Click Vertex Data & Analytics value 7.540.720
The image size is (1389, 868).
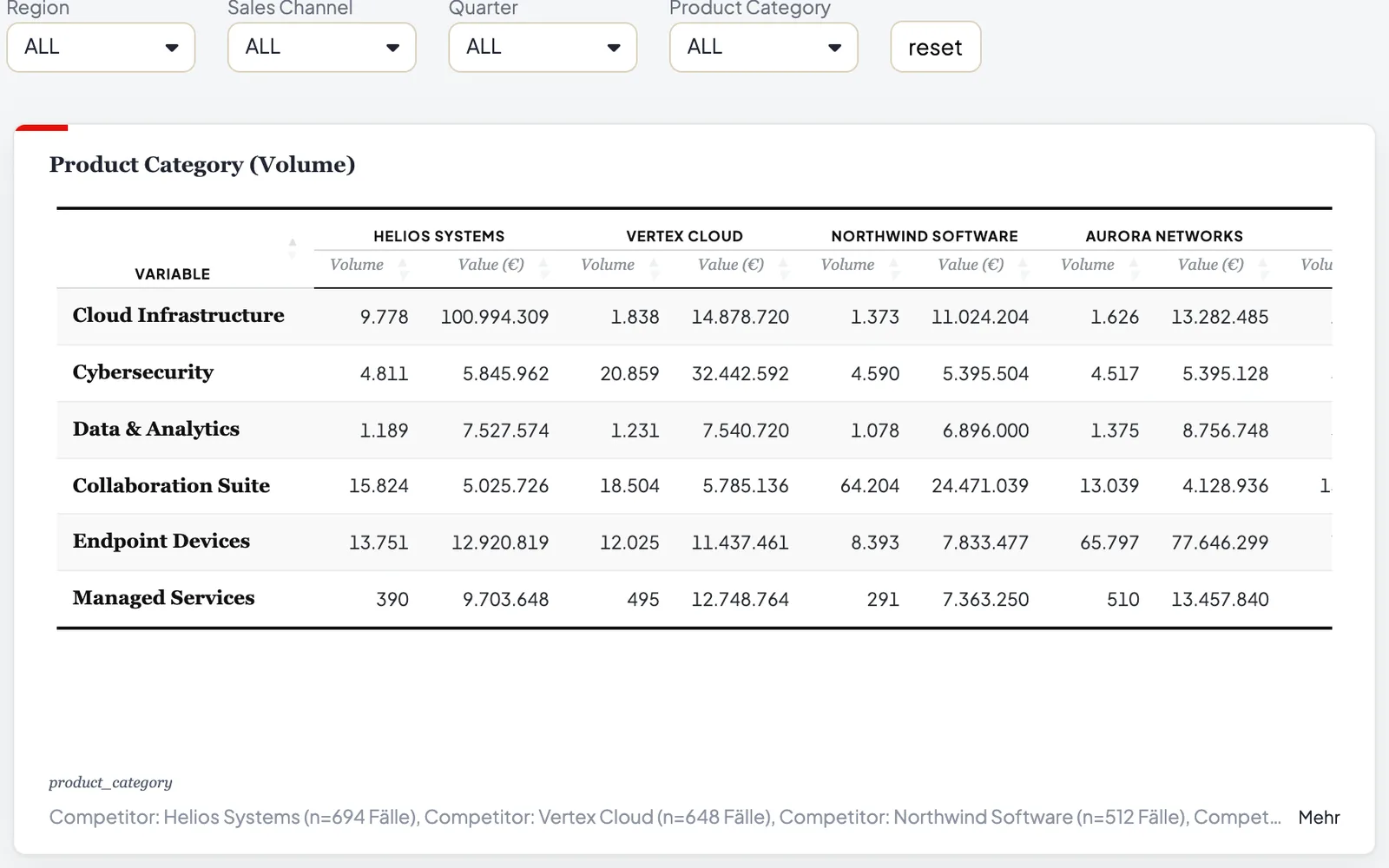pos(746,431)
